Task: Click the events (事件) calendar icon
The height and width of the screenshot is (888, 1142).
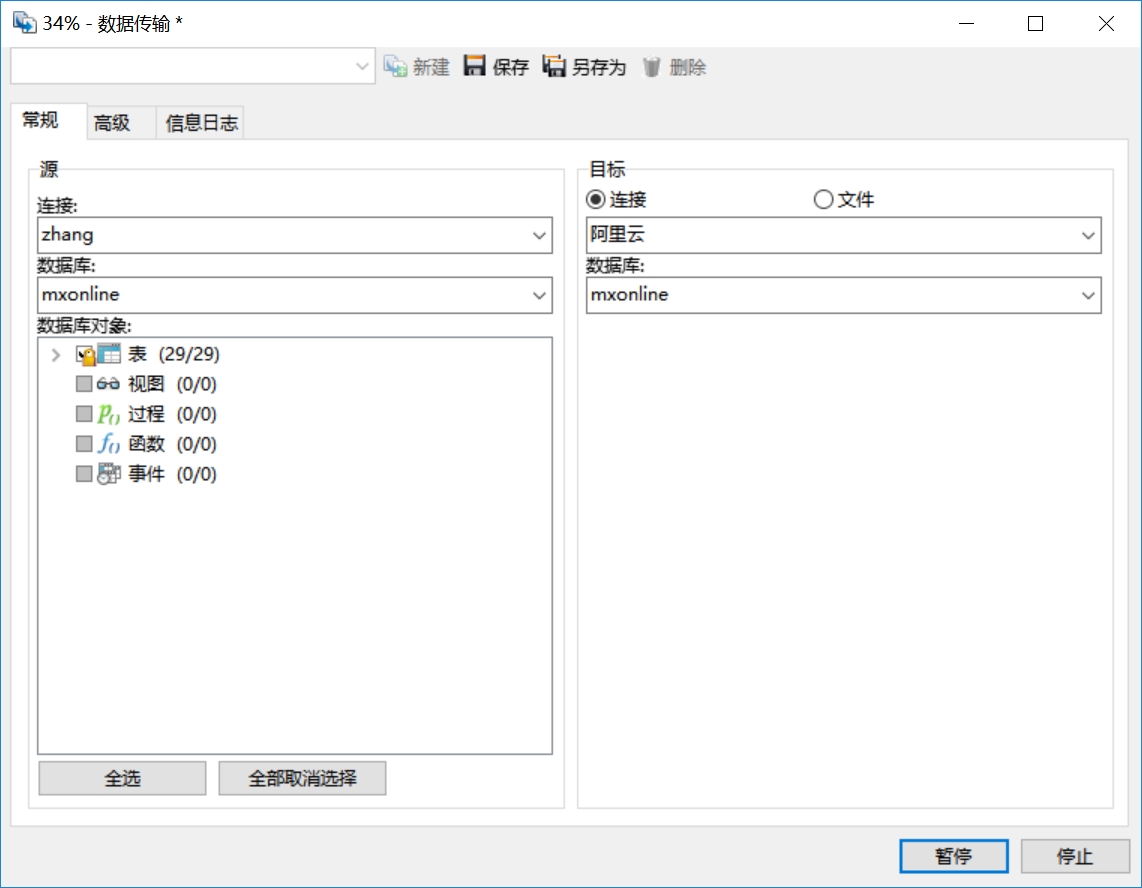Action: click(109, 474)
